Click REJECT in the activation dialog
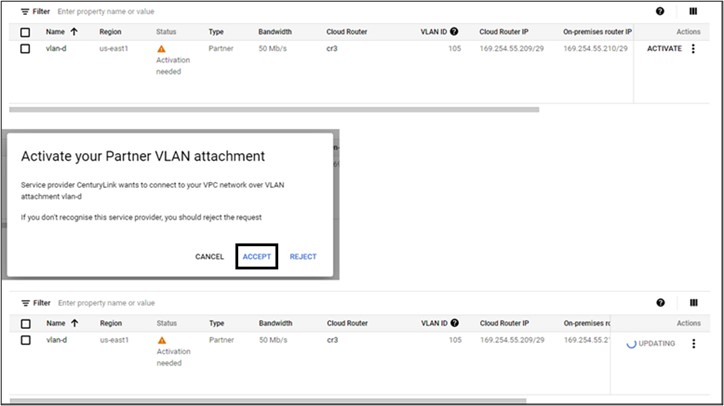The width and height of the screenshot is (724, 406). click(x=303, y=257)
